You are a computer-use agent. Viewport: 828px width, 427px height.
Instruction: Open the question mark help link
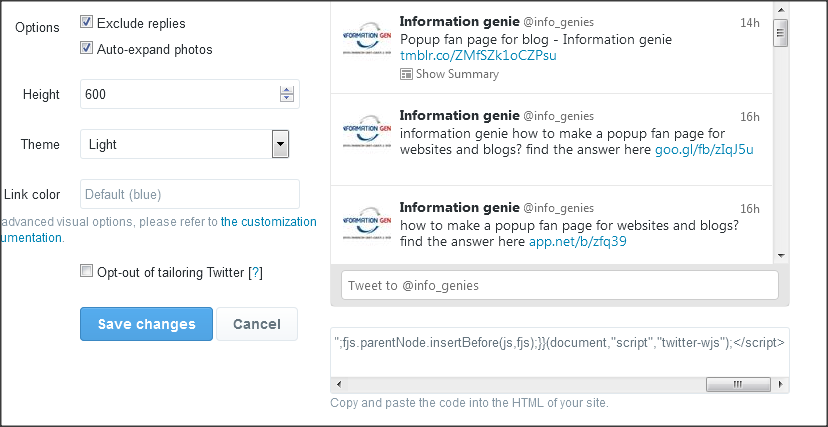(x=255, y=272)
